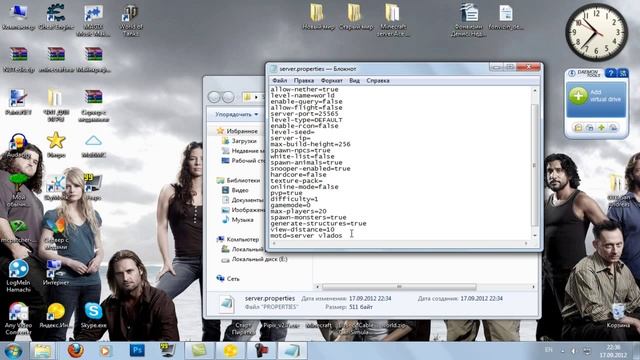Open Яндекс.Интернет desktop icon
Screen dimensions: 640x360
tap(56, 315)
